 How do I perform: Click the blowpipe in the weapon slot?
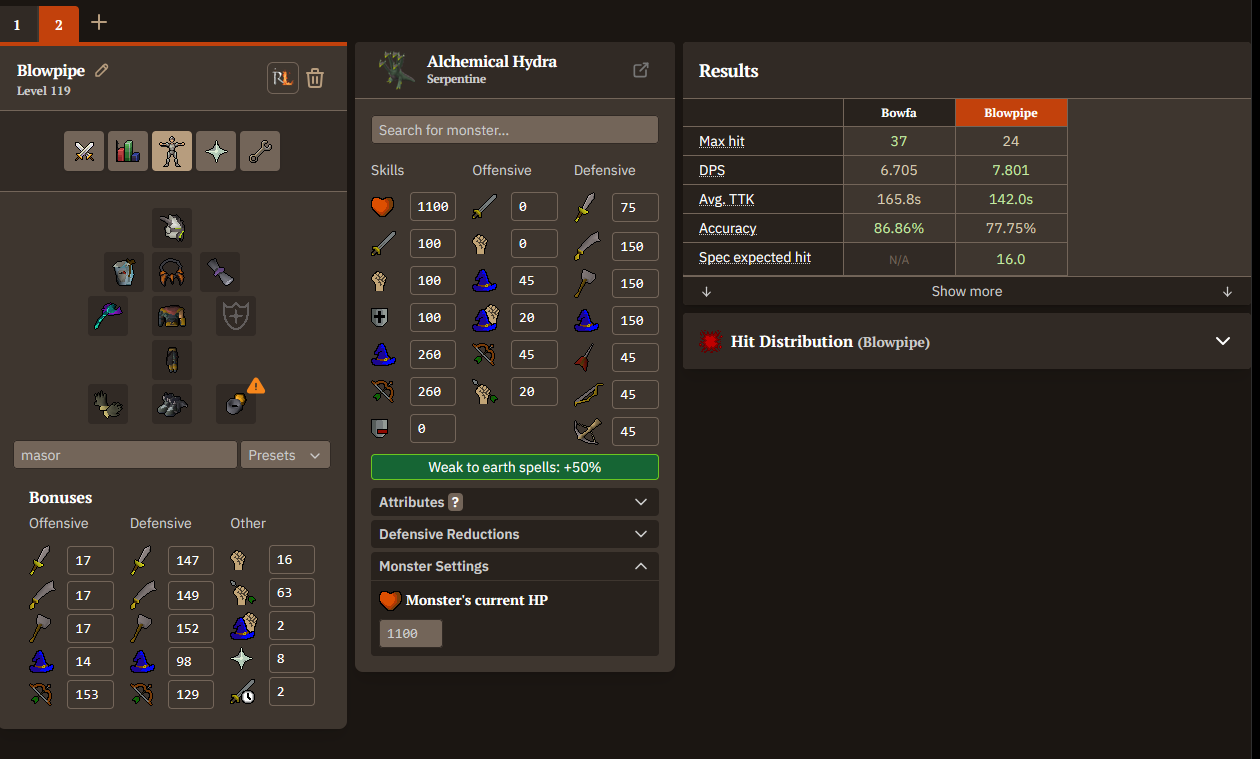pyautogui.click(x=108, y=316)
